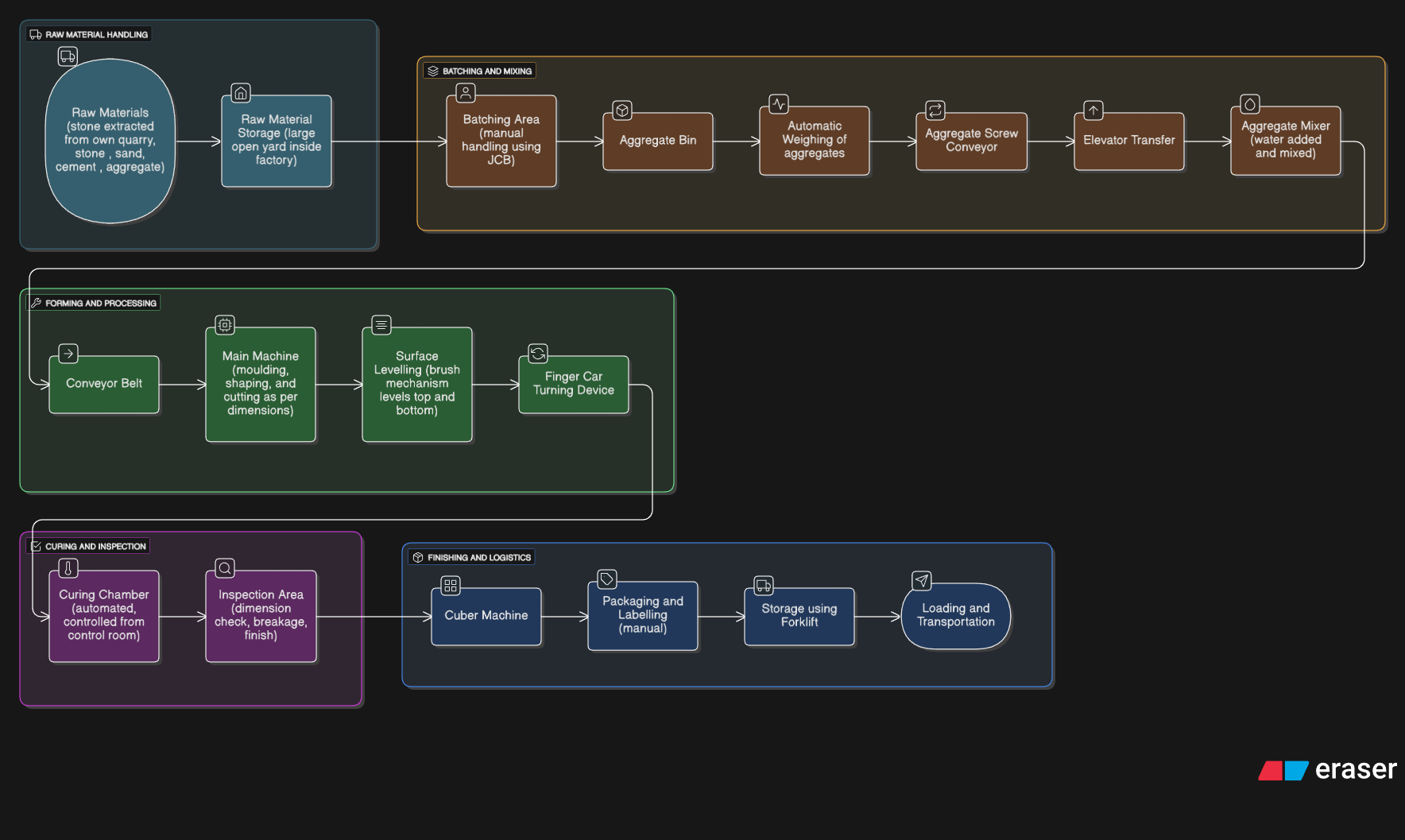Image resolution: width=1405 pixels, height=840 pixels.
Task: Select the Packaging and Labelling node
Action: point(643,616)
